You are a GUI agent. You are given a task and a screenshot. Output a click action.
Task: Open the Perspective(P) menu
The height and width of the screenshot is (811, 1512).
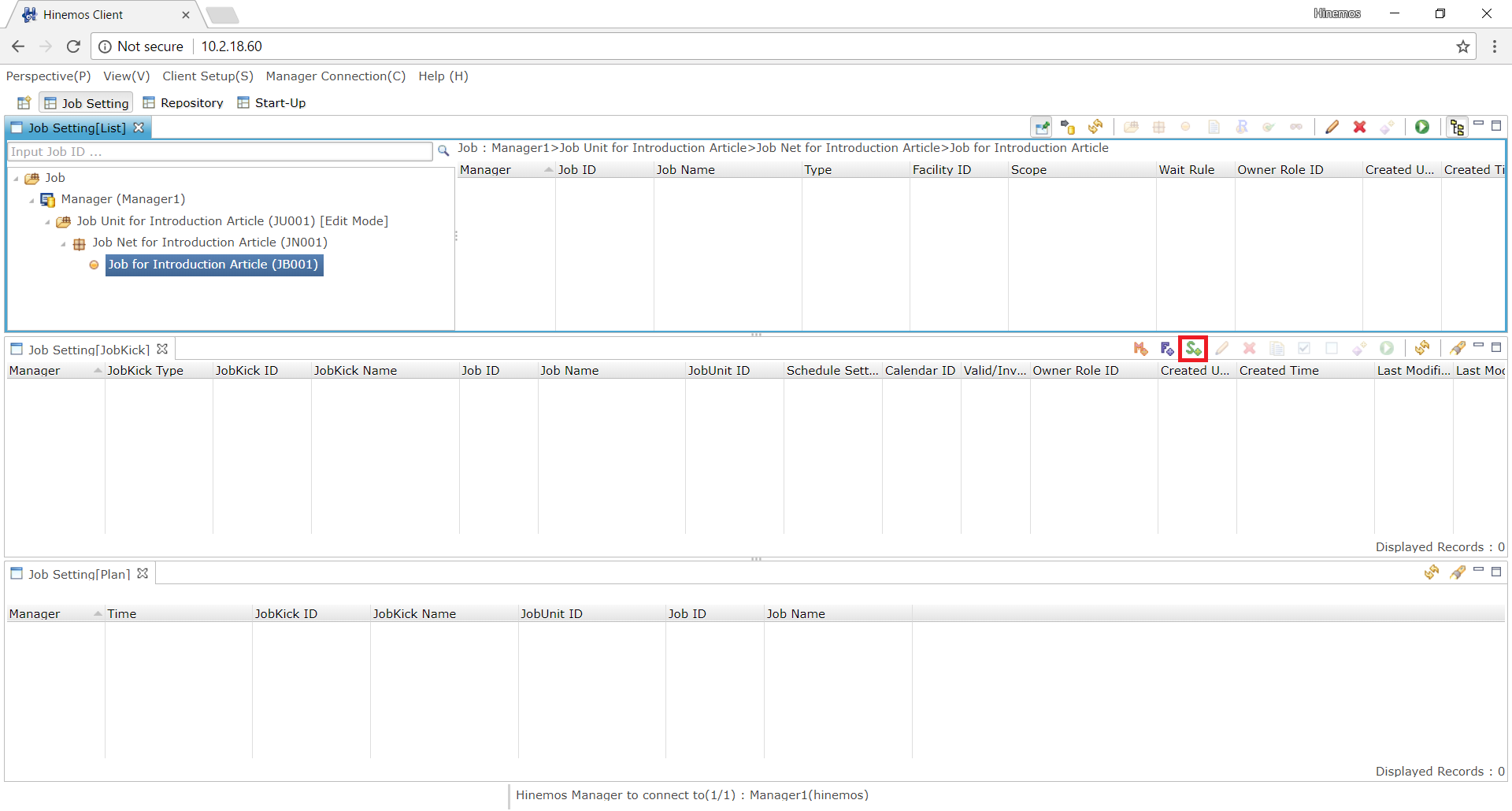[49, 76]
